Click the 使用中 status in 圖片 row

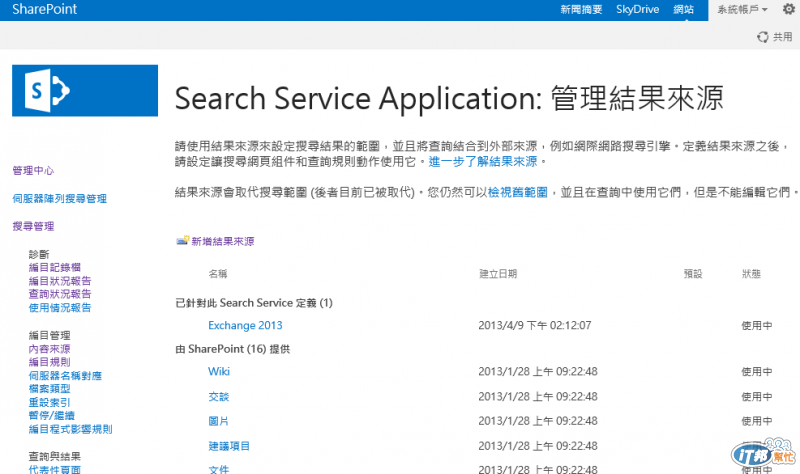(757, 421)
